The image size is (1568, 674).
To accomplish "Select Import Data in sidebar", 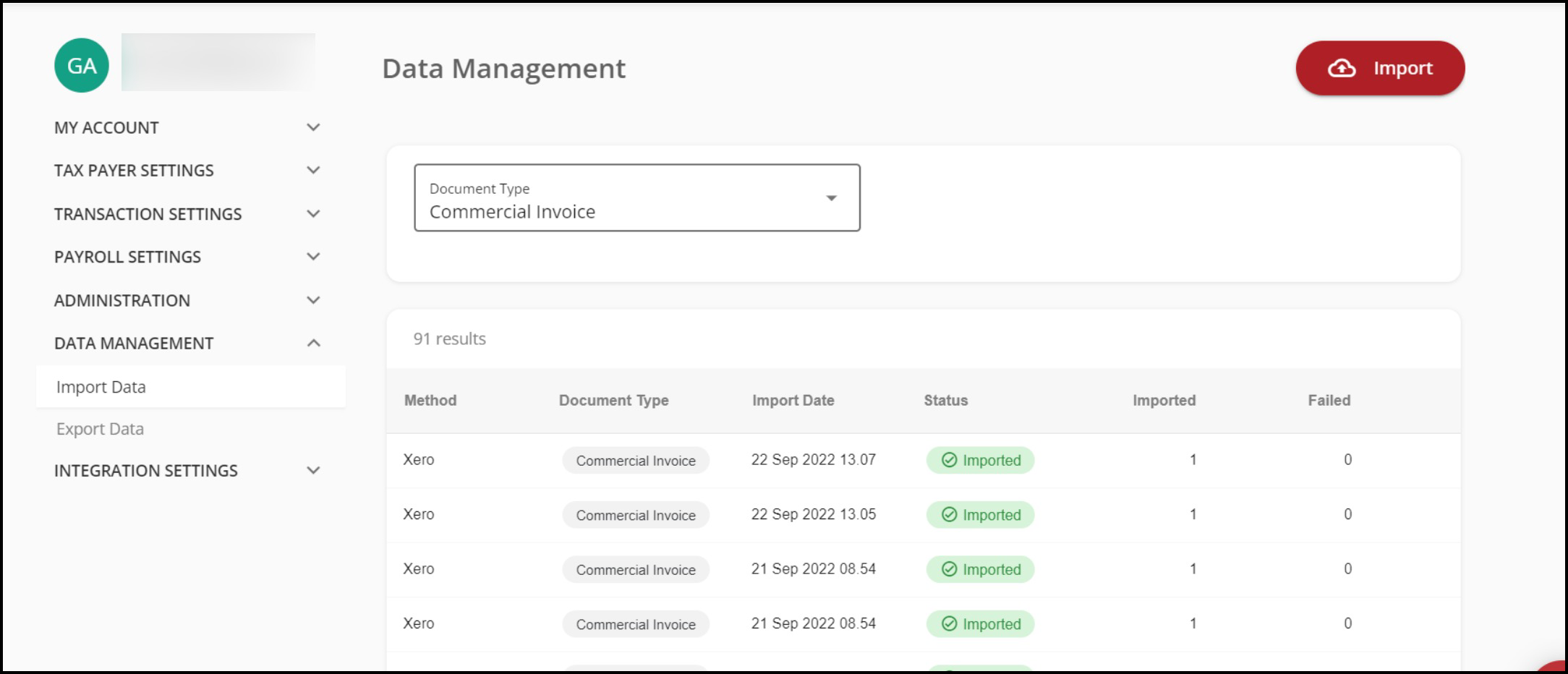I will 101,388.
